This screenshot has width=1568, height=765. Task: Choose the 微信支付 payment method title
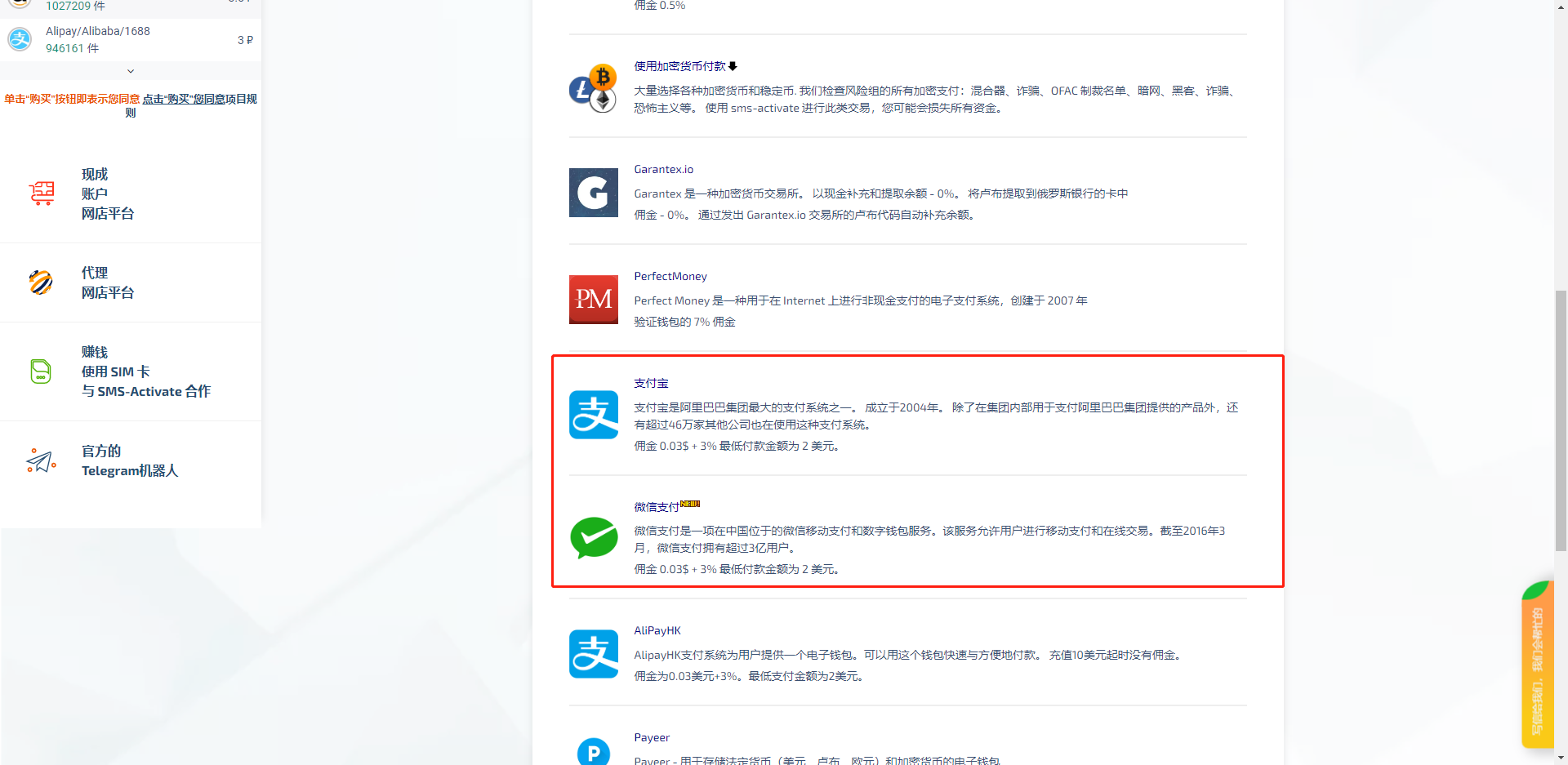click(657, 507)
